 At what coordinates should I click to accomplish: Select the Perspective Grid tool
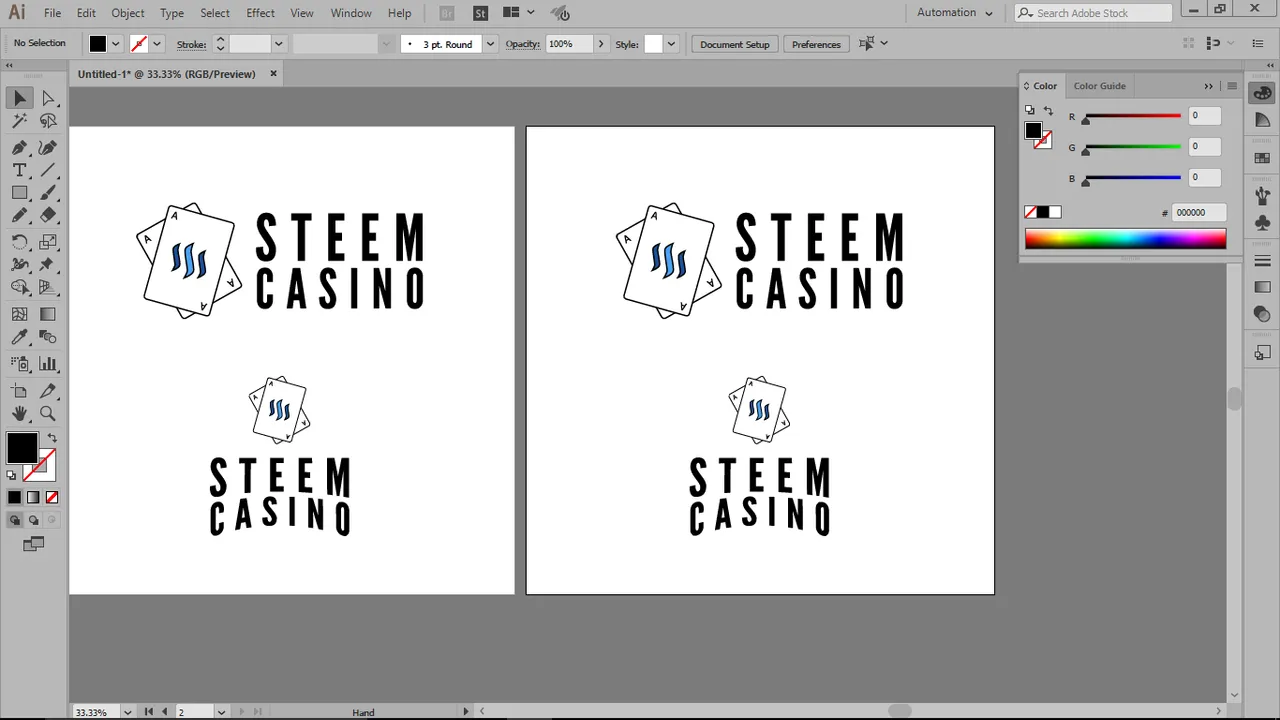48,288
